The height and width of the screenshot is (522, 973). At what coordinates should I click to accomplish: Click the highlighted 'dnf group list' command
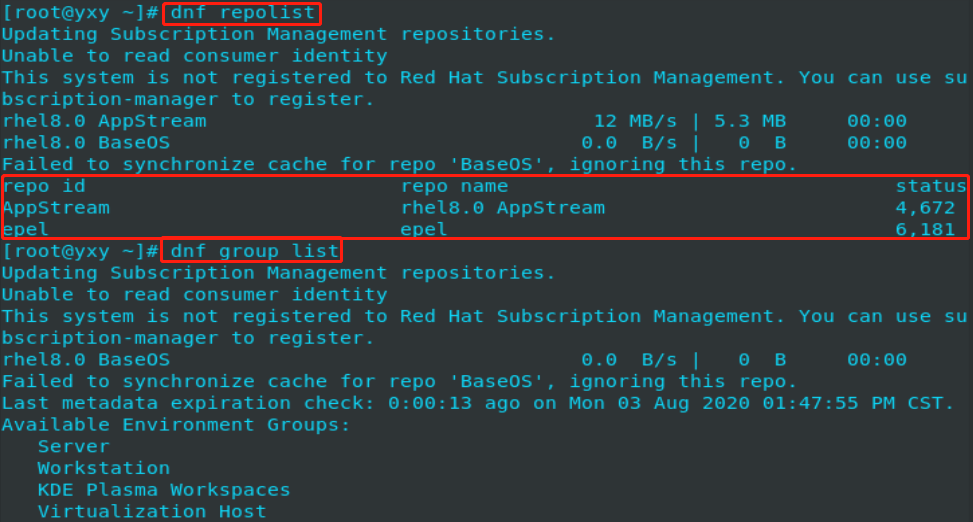pos(254,251)
